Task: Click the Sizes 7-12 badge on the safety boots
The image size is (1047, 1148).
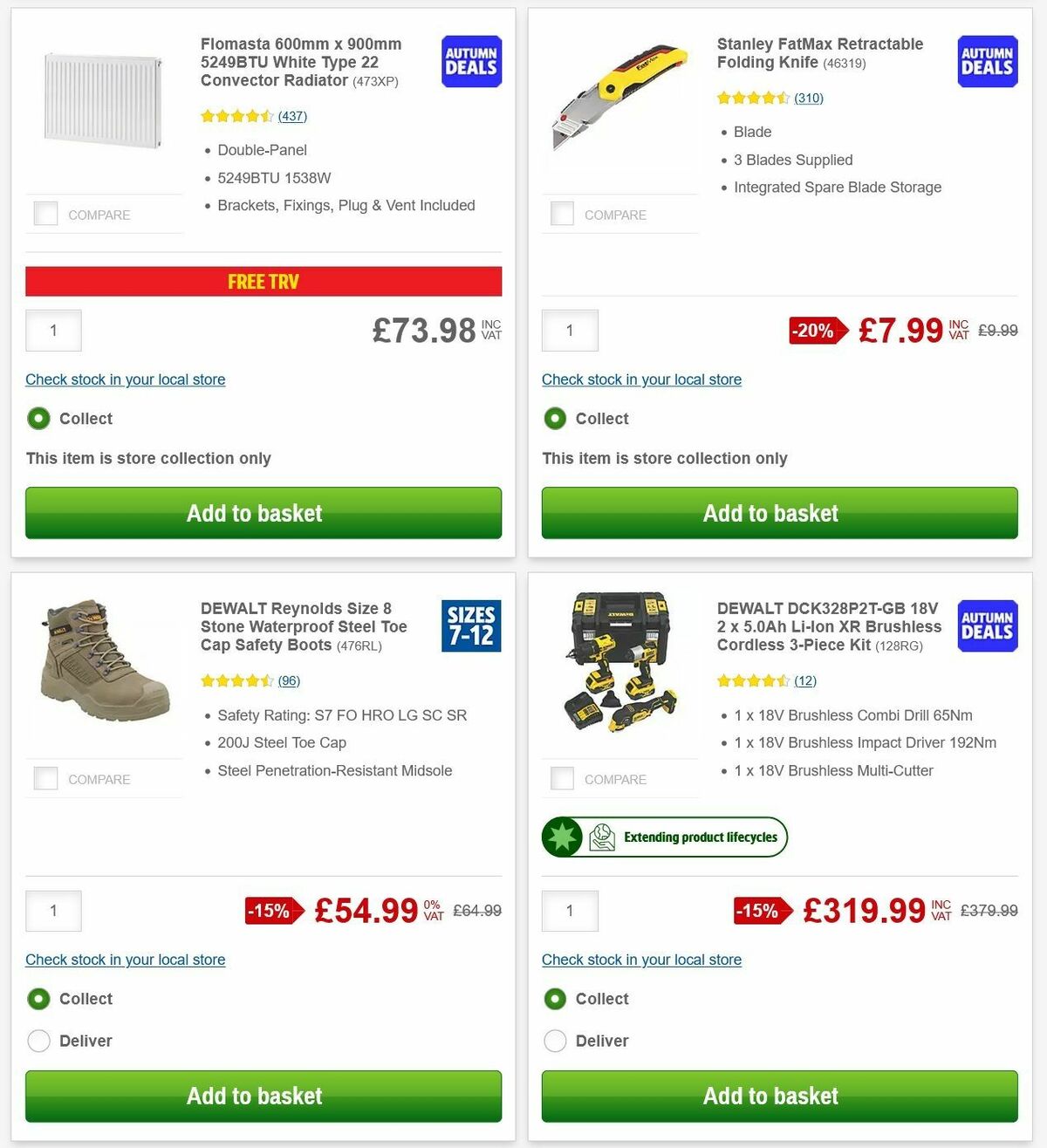Action: (470, 625)
